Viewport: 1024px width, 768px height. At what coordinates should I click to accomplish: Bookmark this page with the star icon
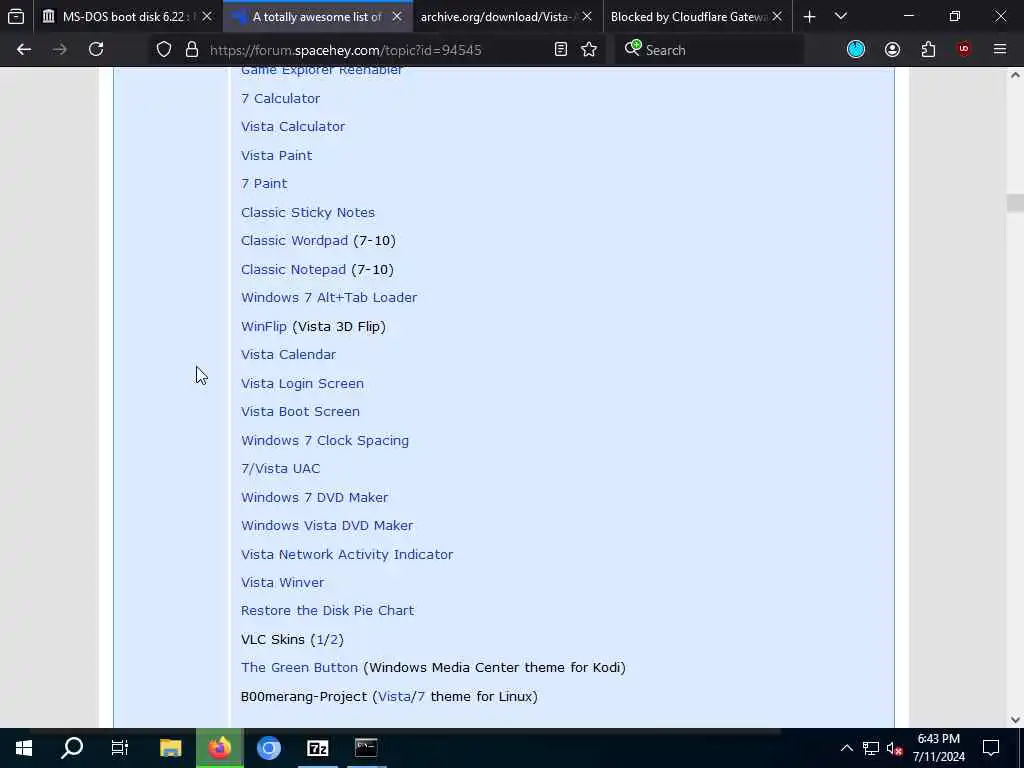point(589,50)
